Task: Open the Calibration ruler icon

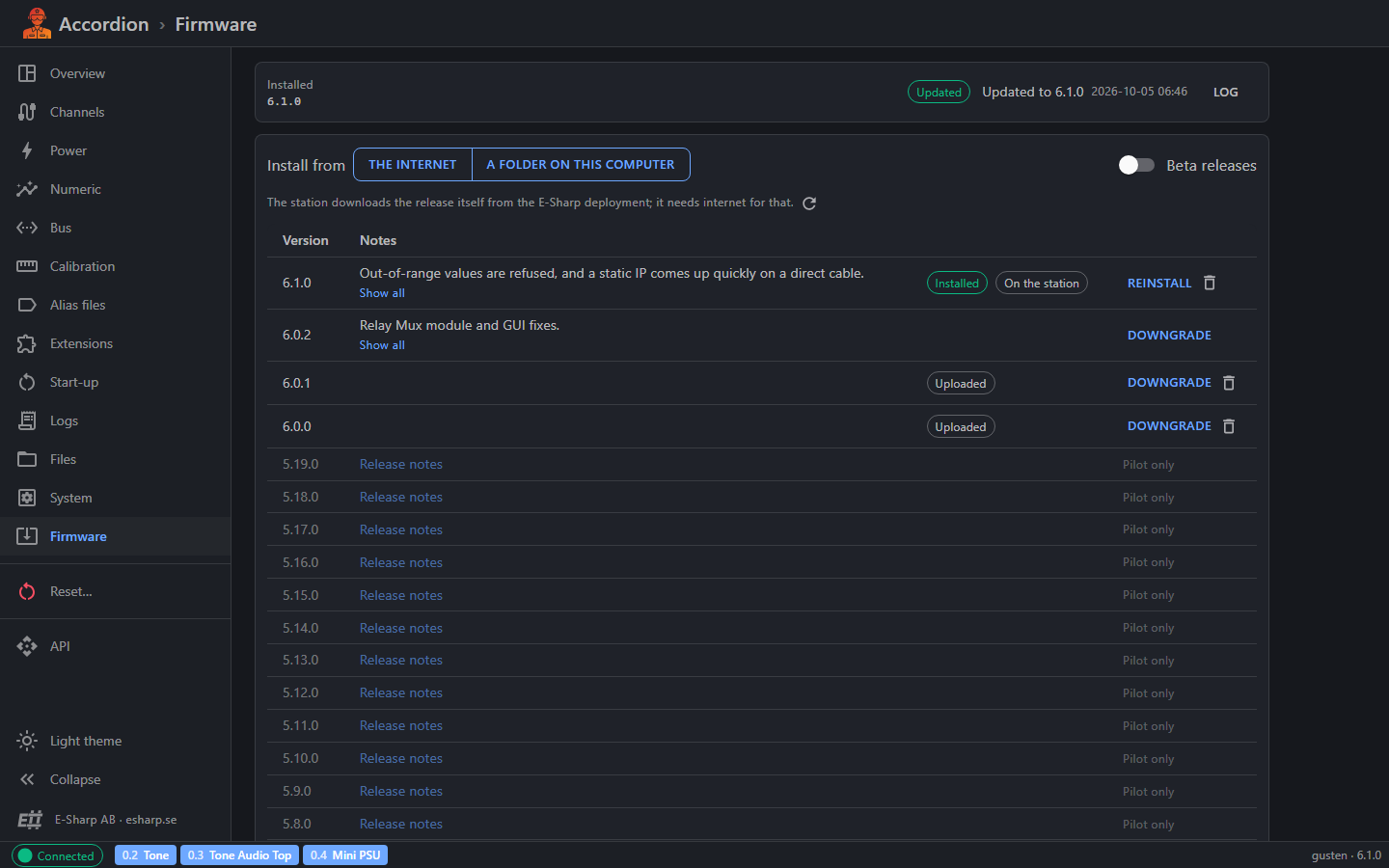Action: [x=27, y=266]
